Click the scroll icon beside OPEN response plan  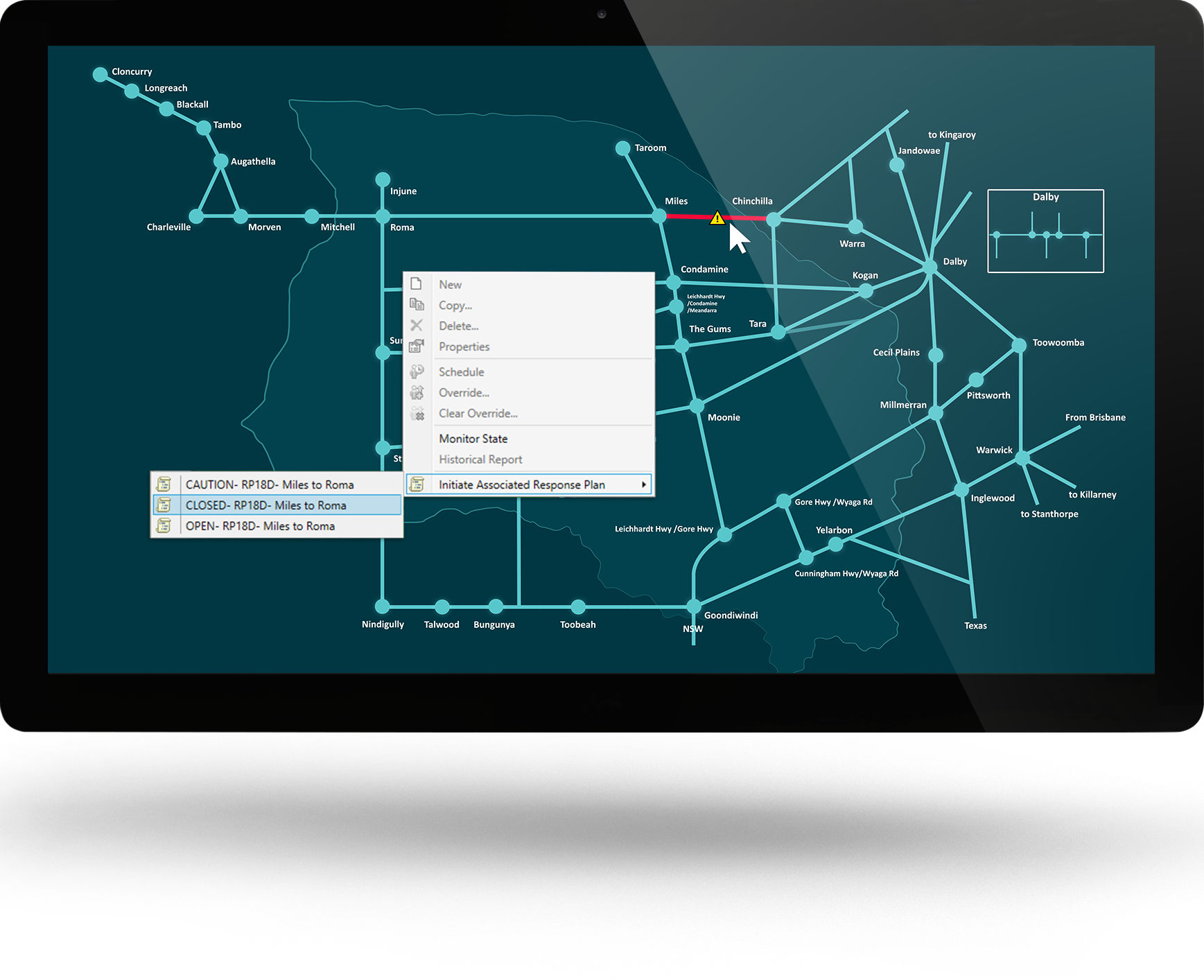tap(164, 526)
